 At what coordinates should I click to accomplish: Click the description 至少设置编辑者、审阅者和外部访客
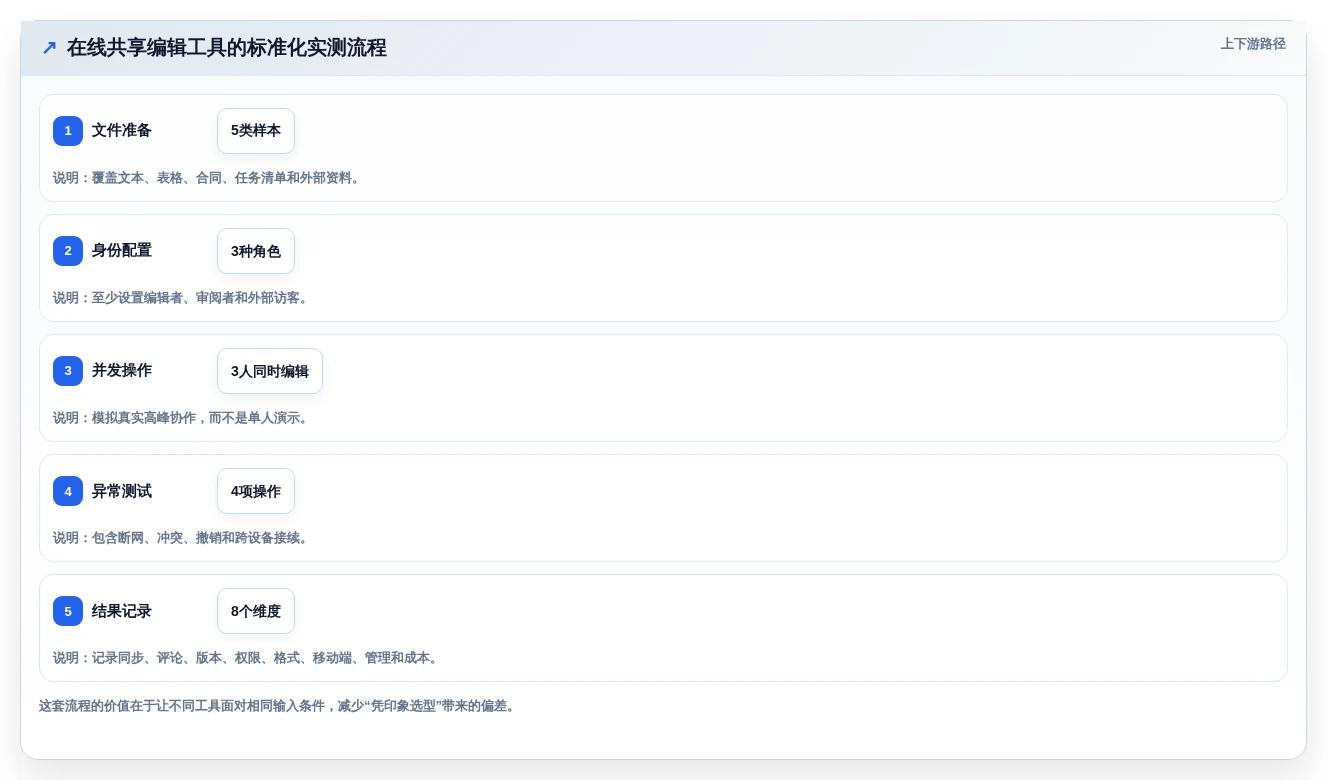point(181,298)
